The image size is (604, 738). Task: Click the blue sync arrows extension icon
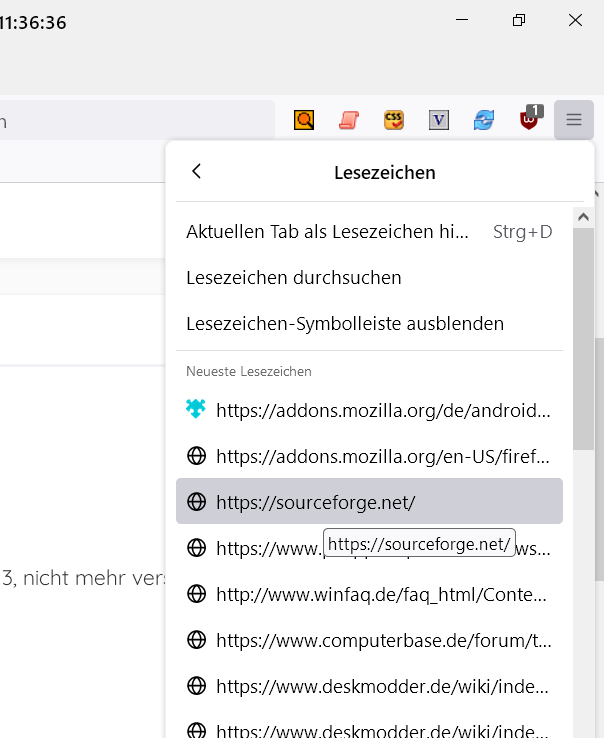pos(484,120)
